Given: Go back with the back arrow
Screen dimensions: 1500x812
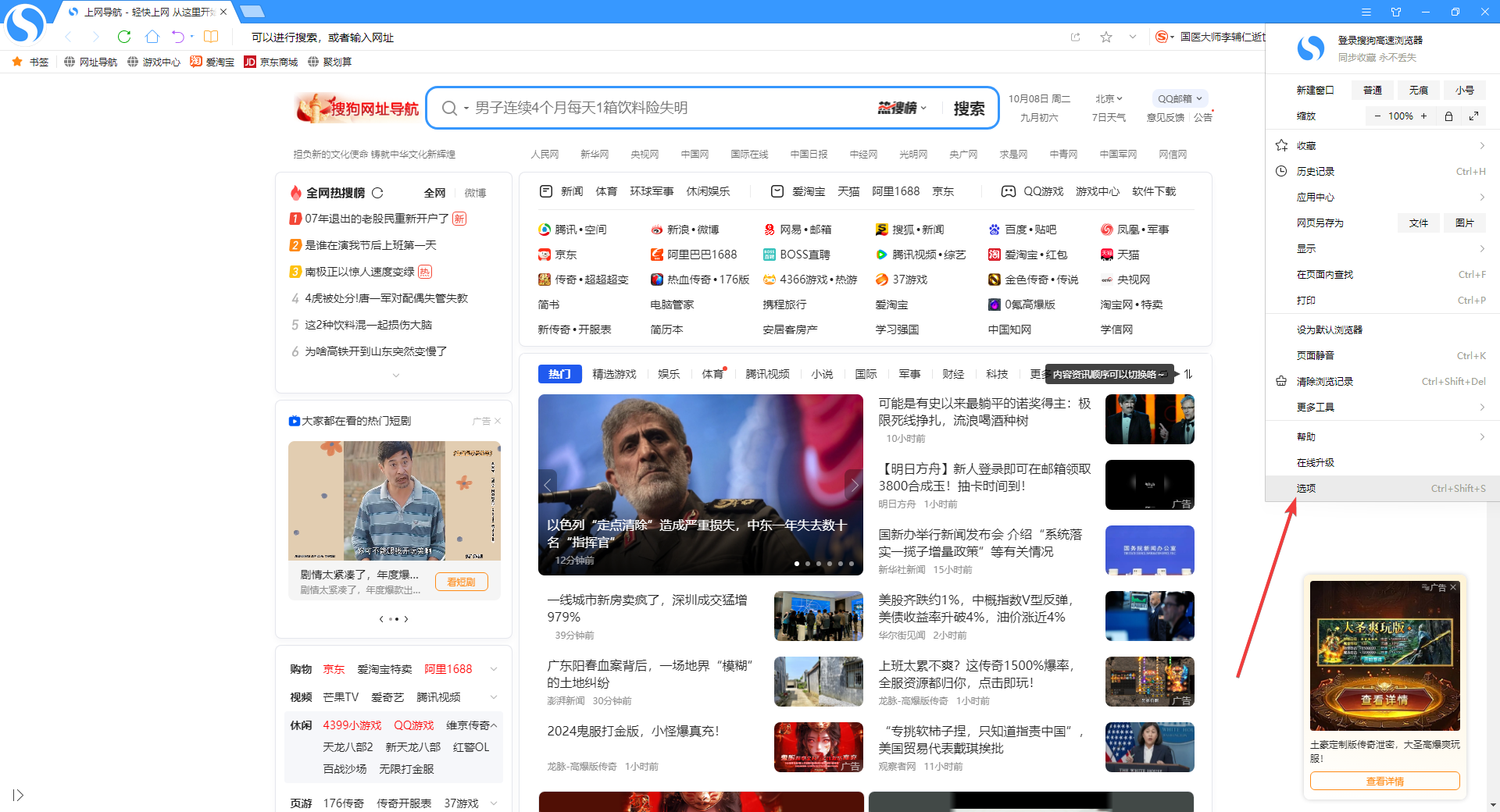Looking at the screenshot, I should [69, 37].
